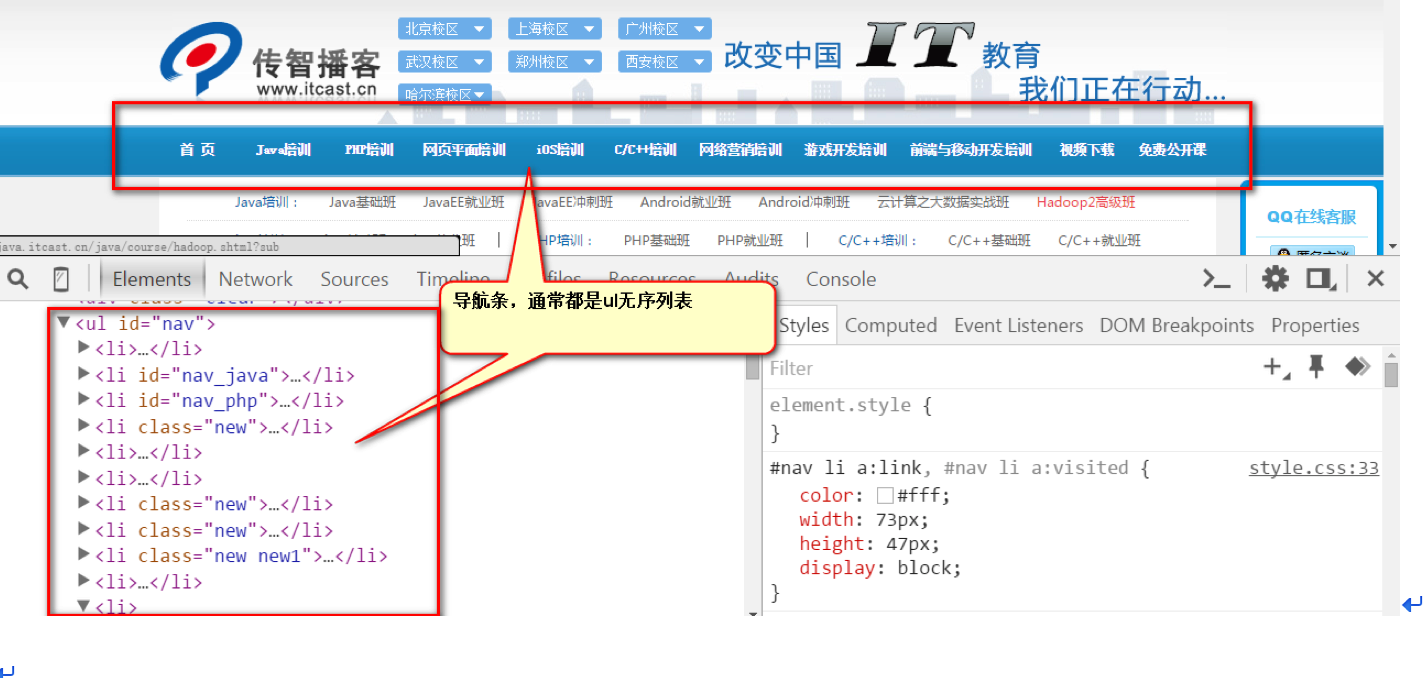
Task: Click the New Style Rule plus icon
Action: click(1275, 368)
